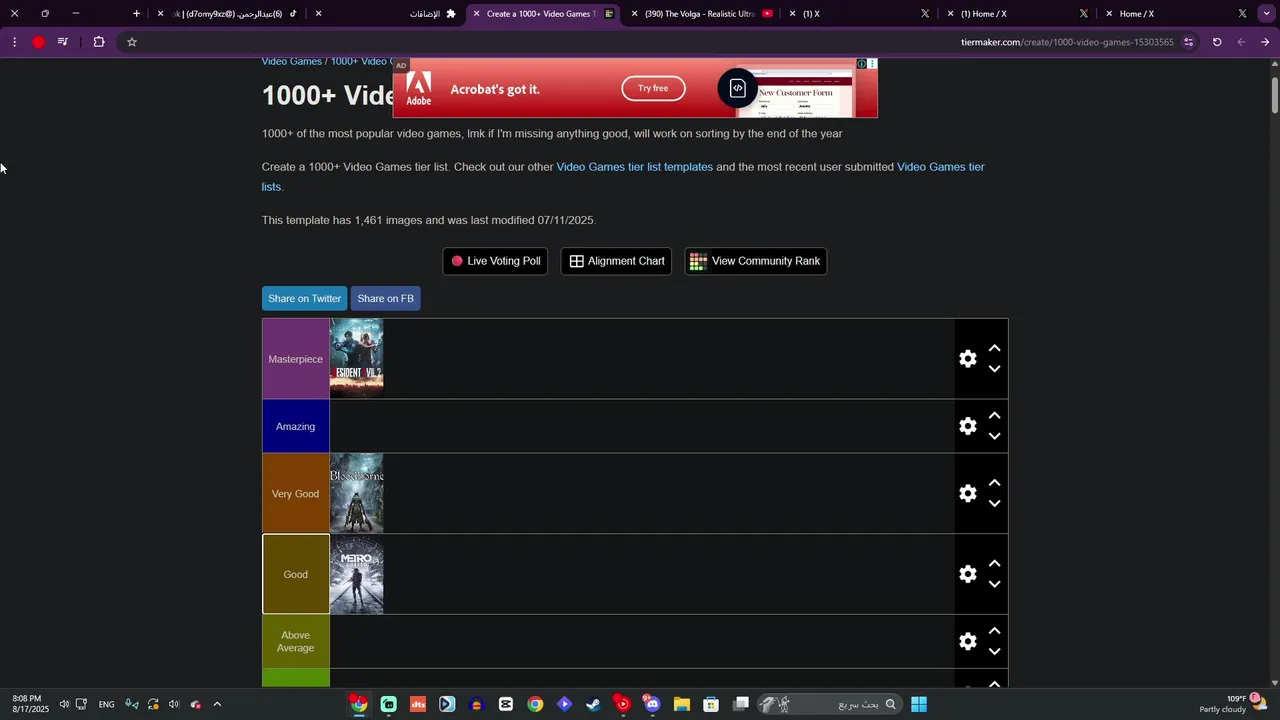This screenshot has height=720, width=1280.
Task: Bookmark this page with star icon
Action: coord(131,42)
